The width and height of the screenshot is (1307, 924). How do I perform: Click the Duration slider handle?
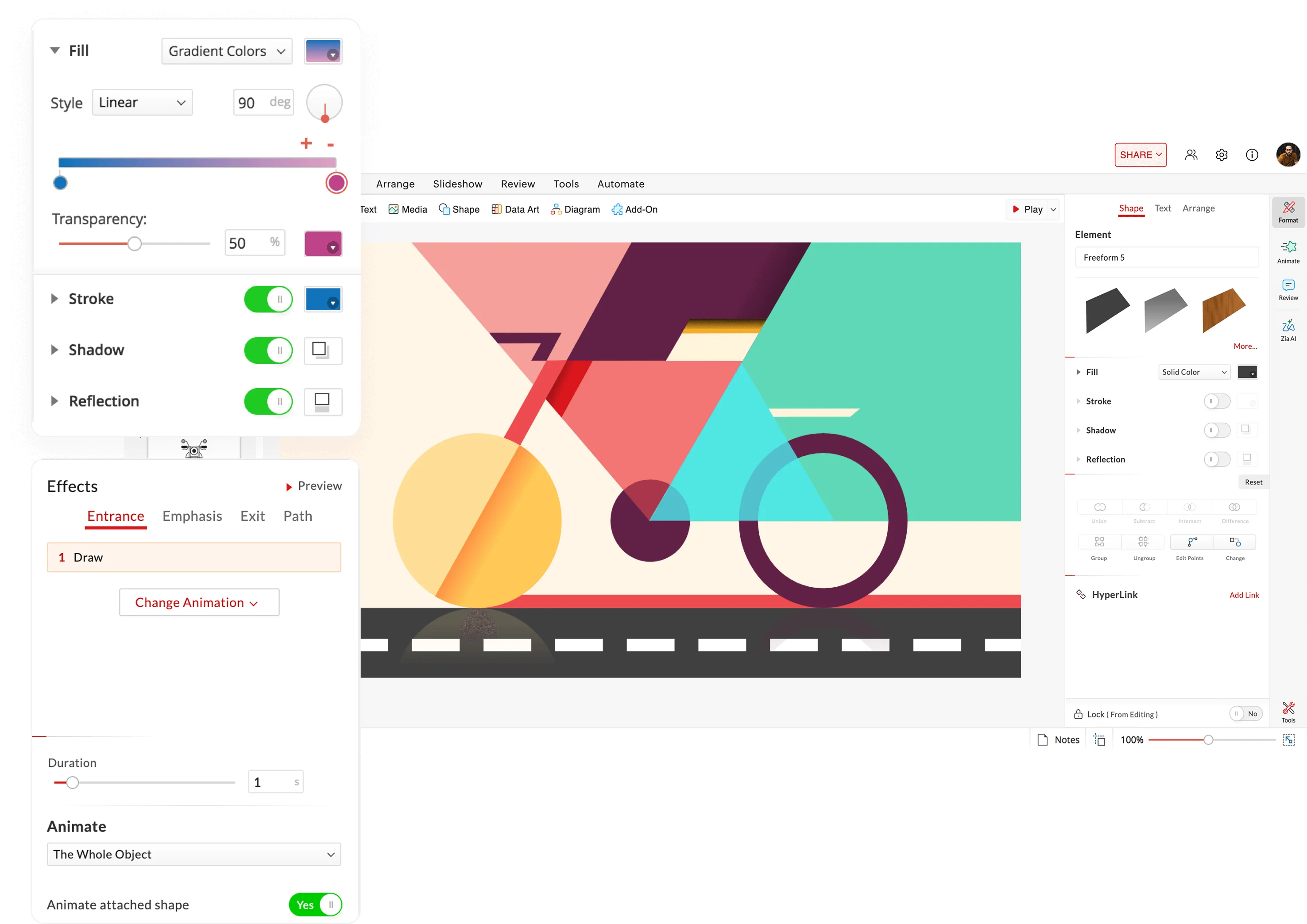72,782
